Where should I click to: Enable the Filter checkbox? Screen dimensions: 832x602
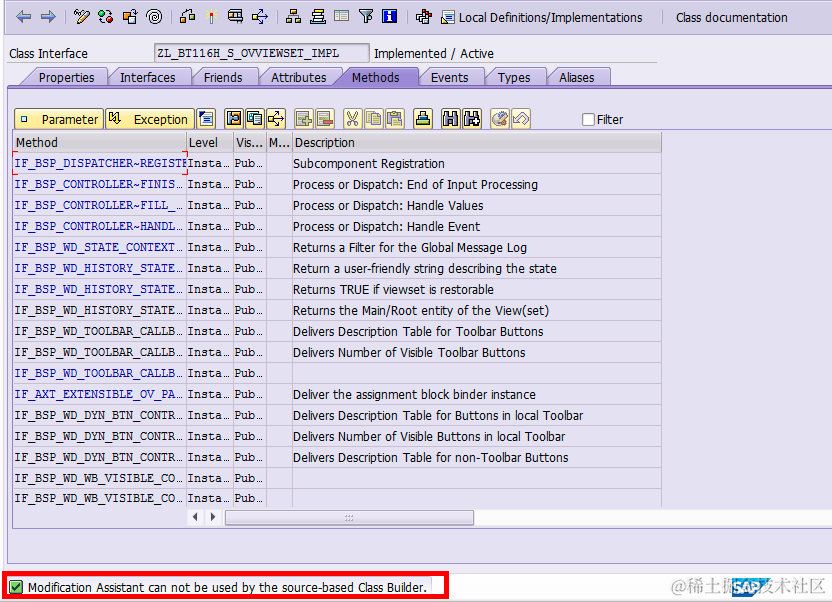pyautogui.click(x=588, y=120)
